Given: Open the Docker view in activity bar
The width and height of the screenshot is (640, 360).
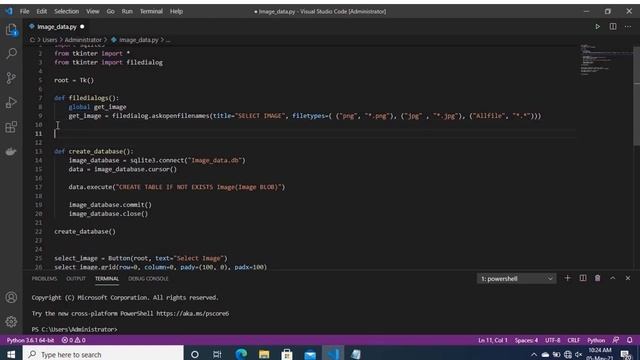Looking at the screenshot, I should [x=11, y=151].
